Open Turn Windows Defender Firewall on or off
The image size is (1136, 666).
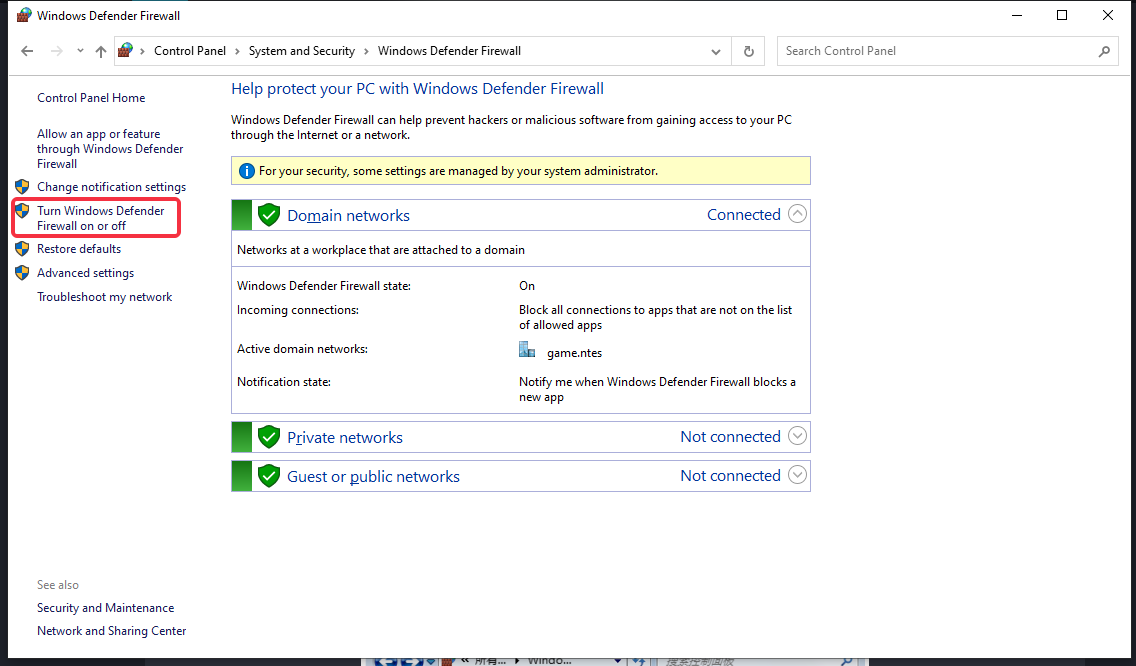(x=101, y=218)
